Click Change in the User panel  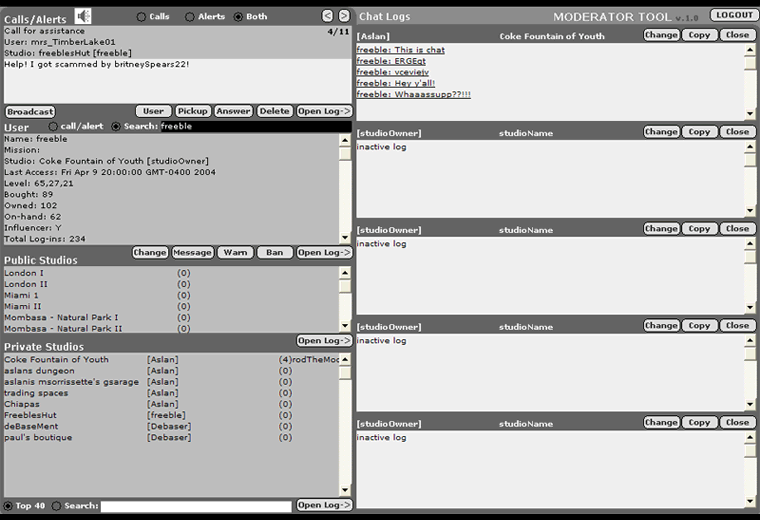(150, 252)
